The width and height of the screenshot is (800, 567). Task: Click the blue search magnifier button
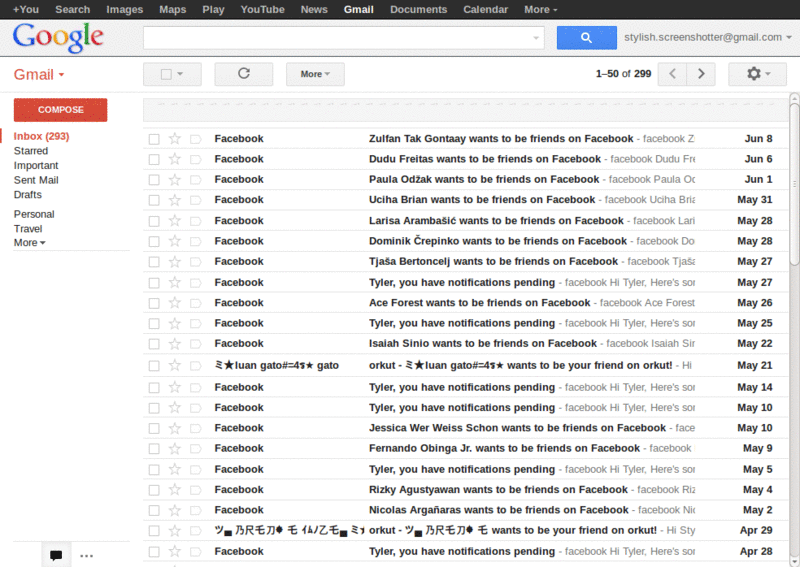coord(586,38)
